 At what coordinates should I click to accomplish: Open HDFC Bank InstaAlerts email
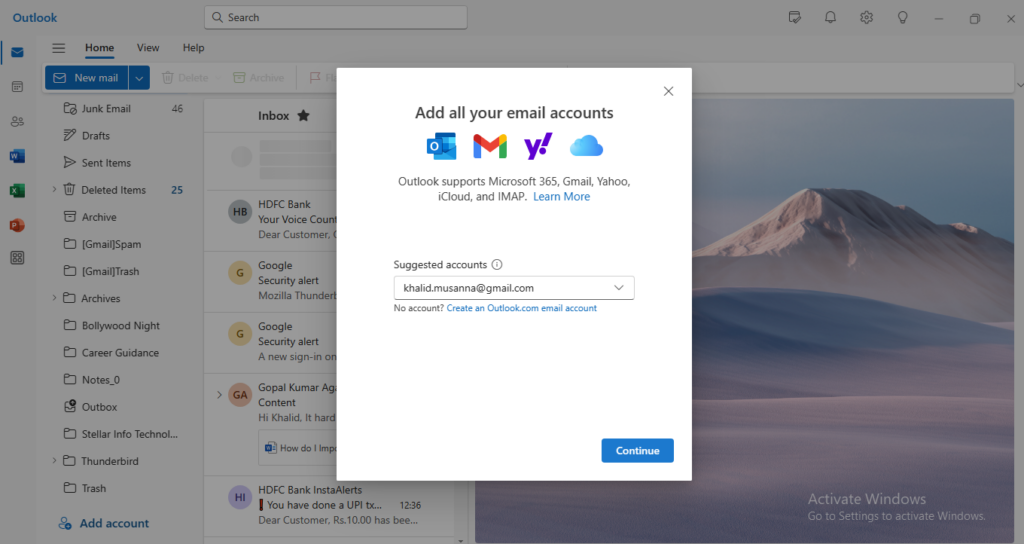pyautogui.click(x=330, y=505)
